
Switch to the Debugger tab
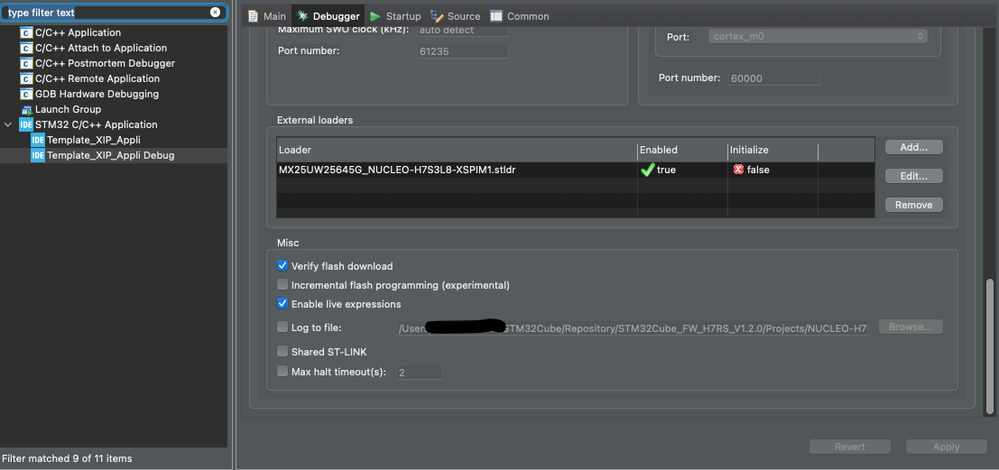328,16
